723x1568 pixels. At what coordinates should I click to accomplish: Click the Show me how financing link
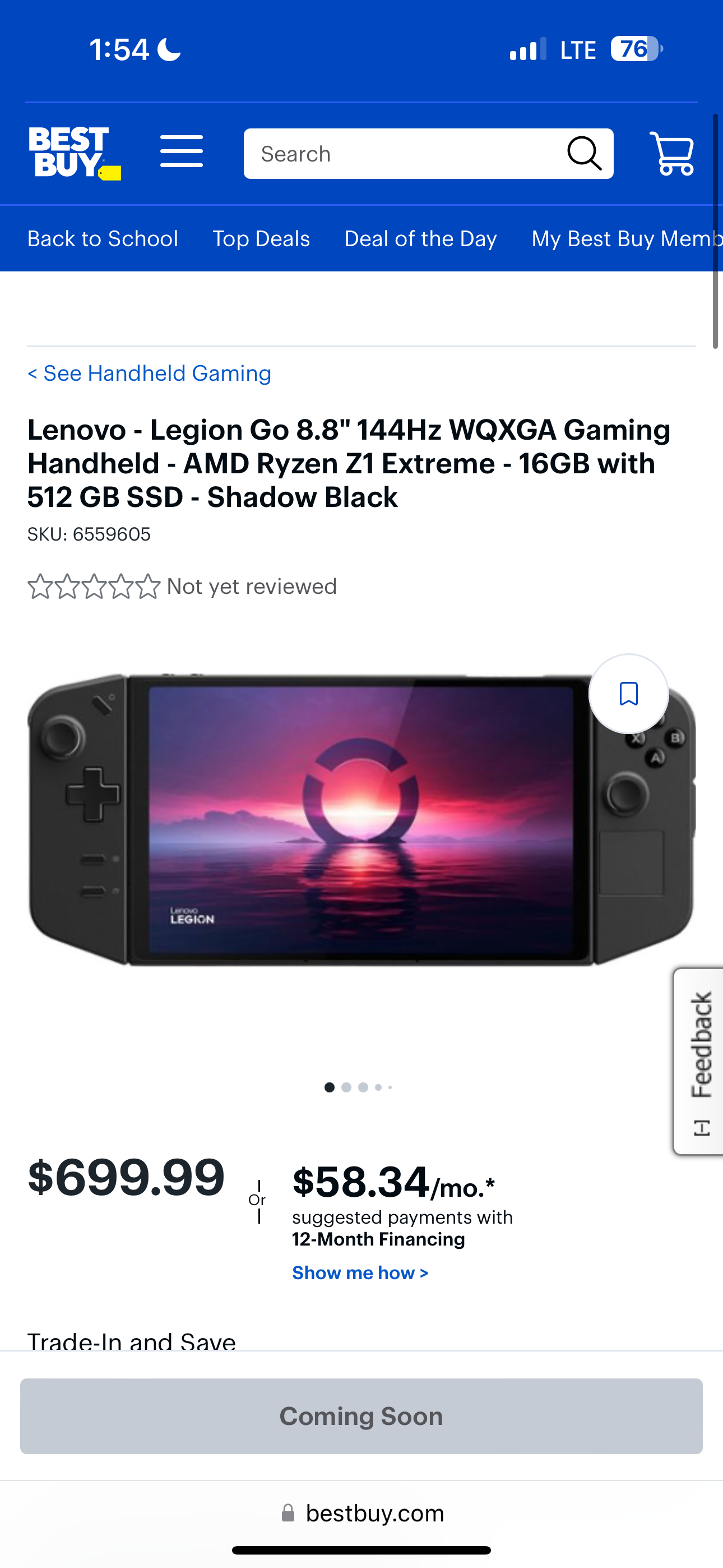pyautogui.click(x=360, y=1273)
